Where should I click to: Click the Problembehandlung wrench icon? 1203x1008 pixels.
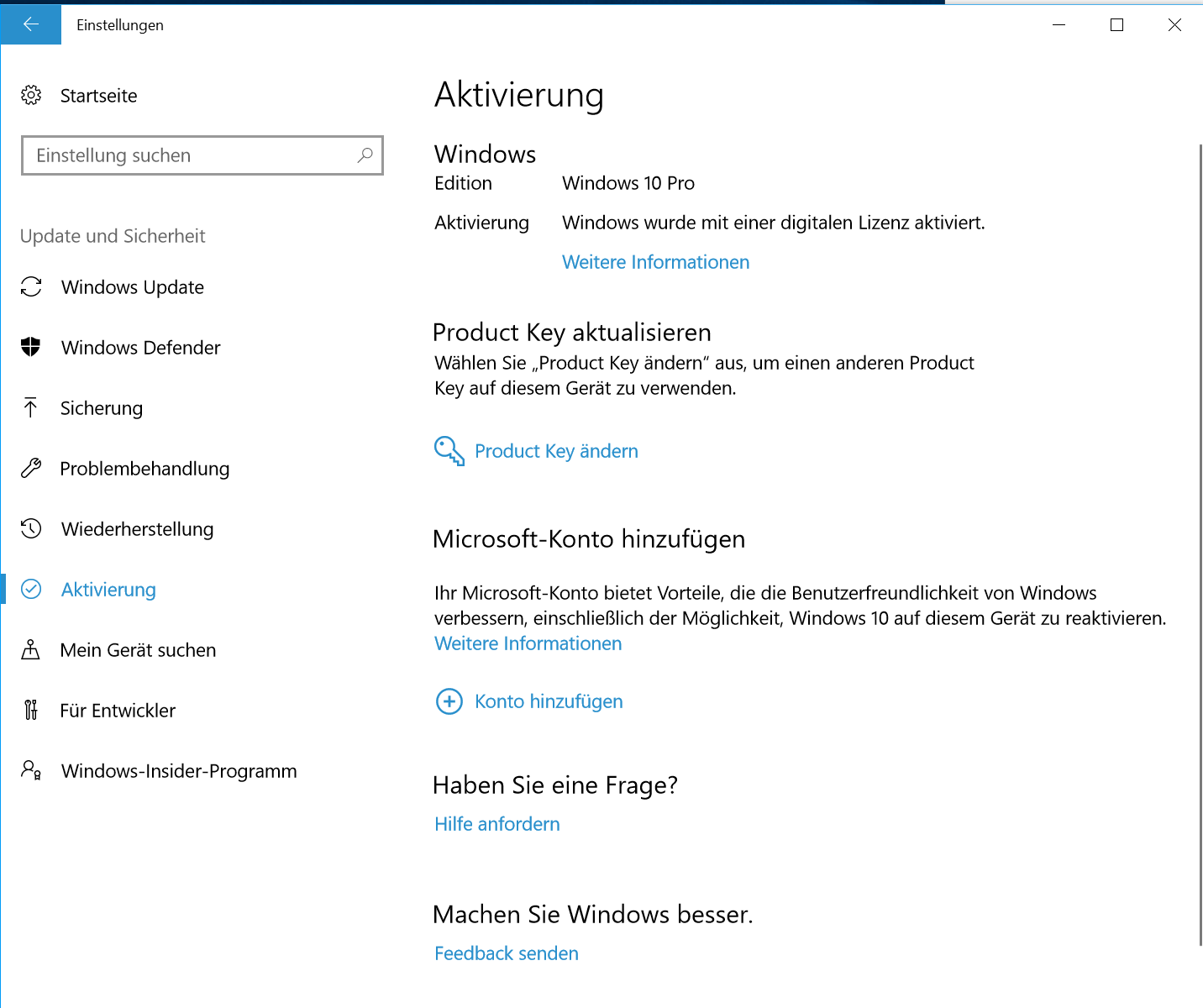[31, 468]
